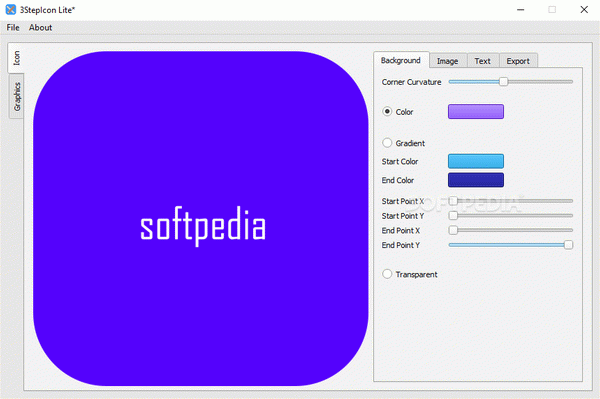The width and height of the screenshot is (600, 399).
Task: Switch to the Icon vertical tab
Action: (16, 58)
